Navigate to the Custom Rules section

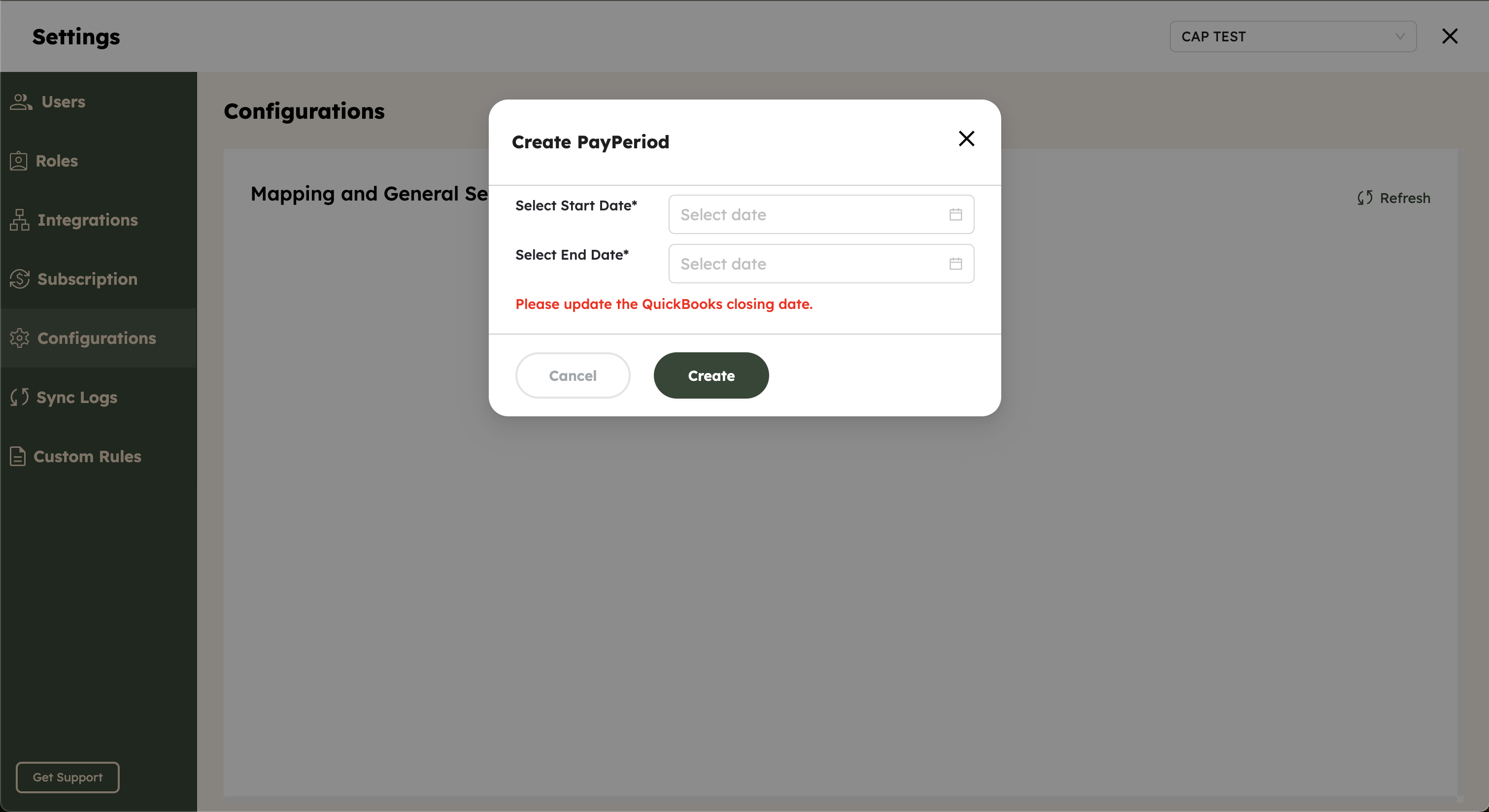87,457
